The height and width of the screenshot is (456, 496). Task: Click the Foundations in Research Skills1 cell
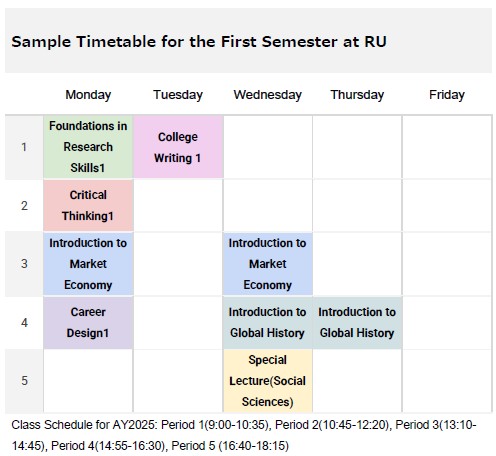(x=88, y=147)
